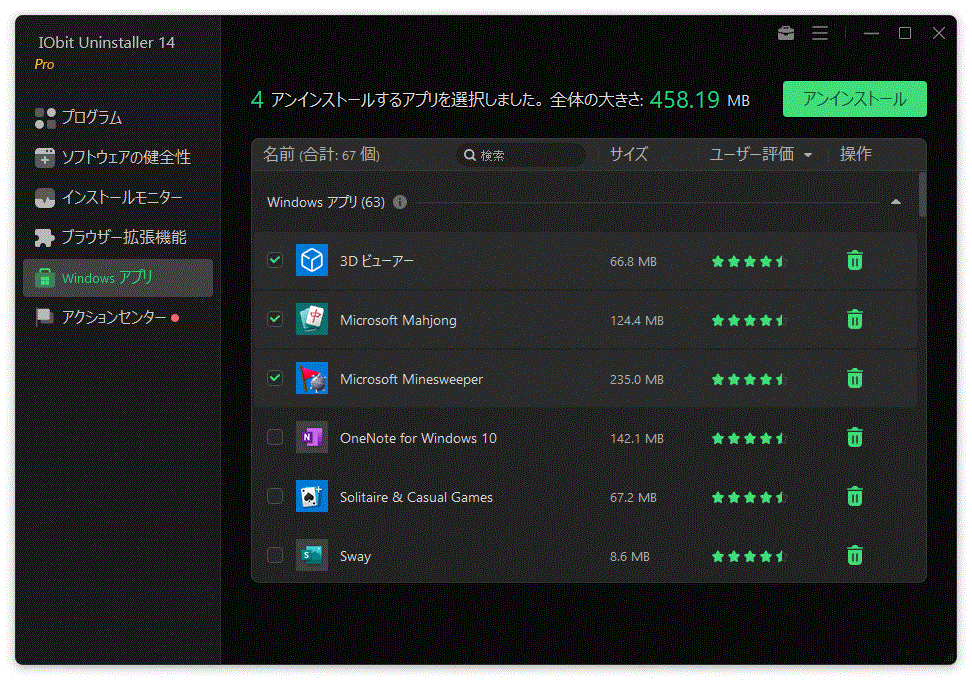Open the ユーザー評価 sort dropdown arrow
Screen dimensions: 972x680
(808, 155)
